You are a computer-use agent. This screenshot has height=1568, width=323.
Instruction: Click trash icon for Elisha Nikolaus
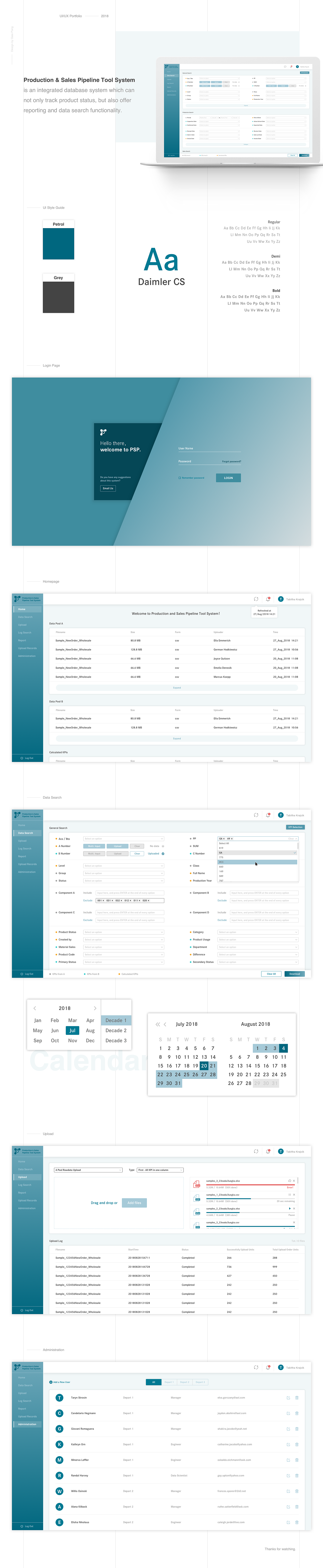[296, 1522]
